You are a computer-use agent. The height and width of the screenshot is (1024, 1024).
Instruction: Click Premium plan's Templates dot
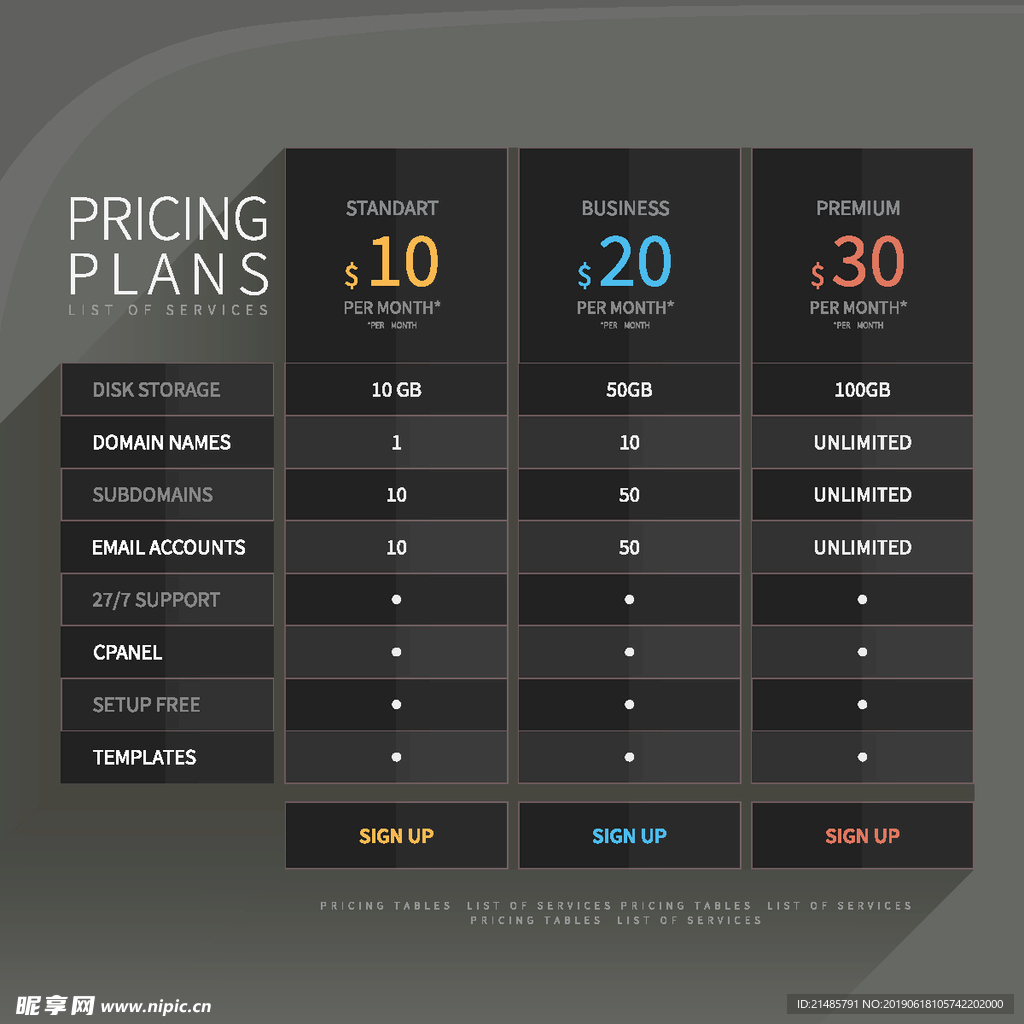[x=862, y=757]
